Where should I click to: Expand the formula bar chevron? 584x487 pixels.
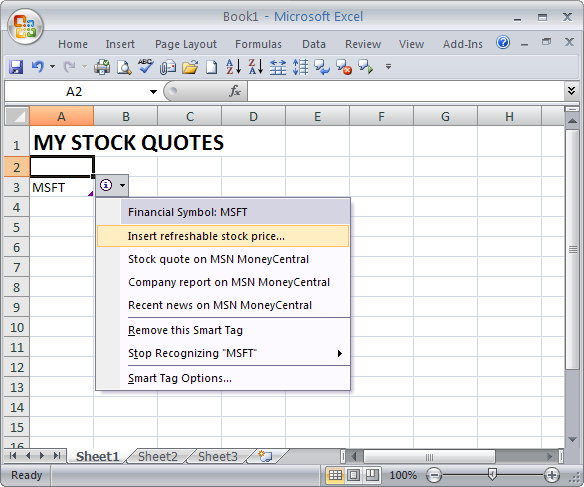571,90
